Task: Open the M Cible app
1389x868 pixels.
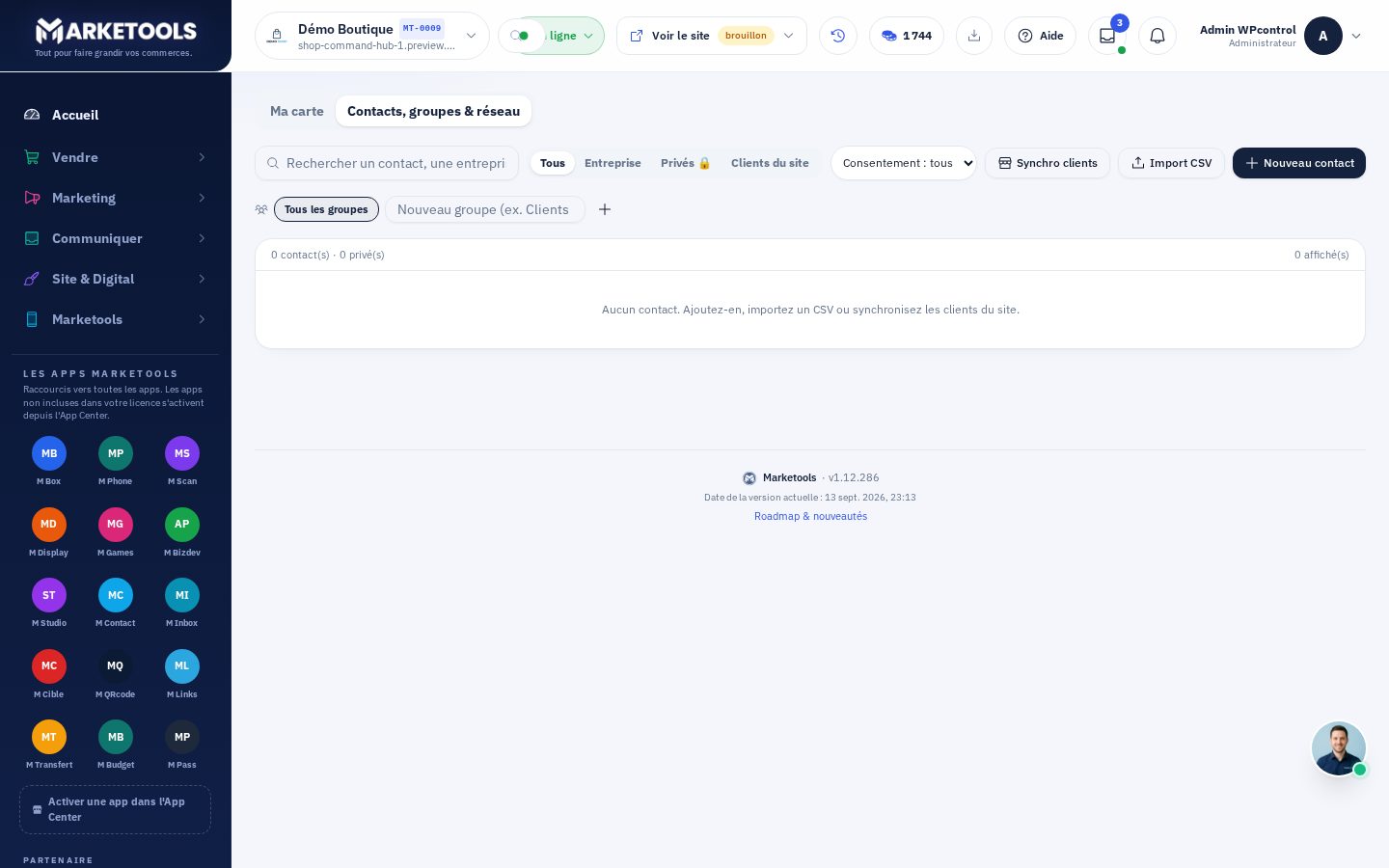Action: pyautogui.click(x=48, y=675)
